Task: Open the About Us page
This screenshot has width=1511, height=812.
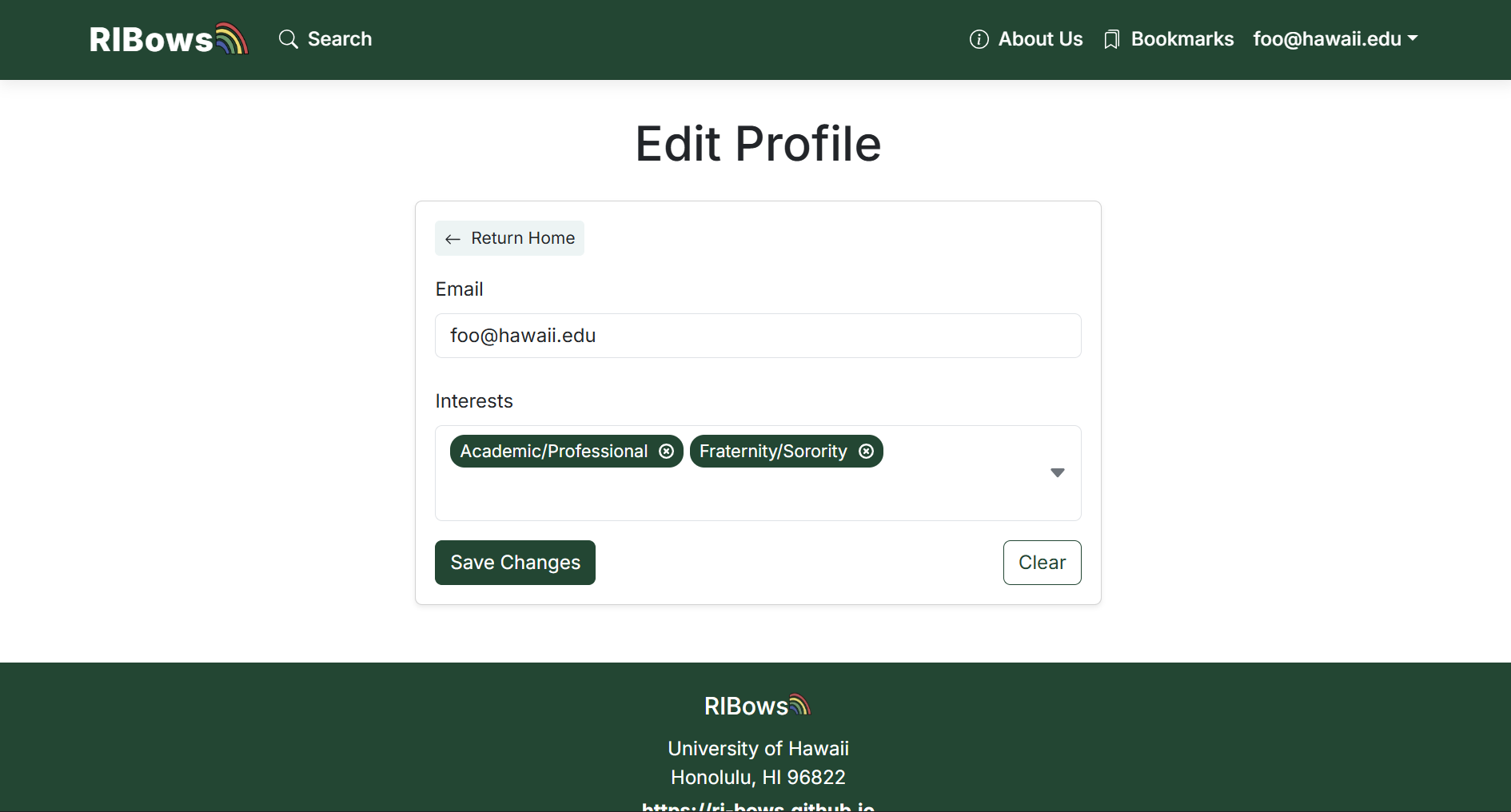Action: 1040,39
